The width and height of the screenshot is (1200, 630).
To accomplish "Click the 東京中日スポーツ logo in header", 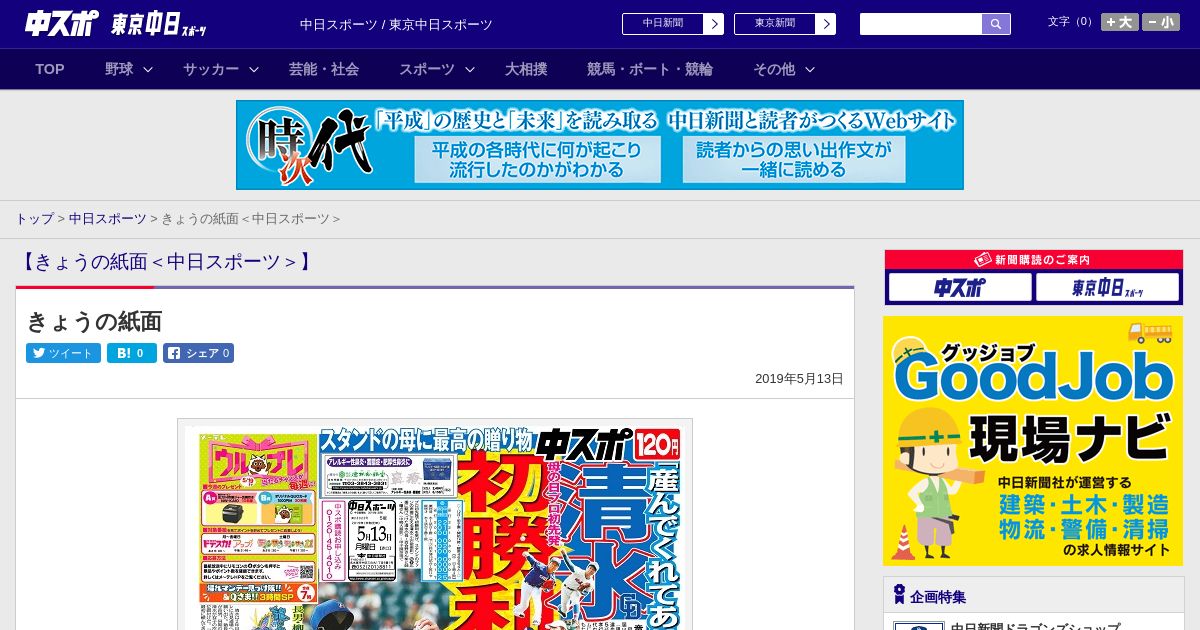I will click(x=159, y=24).
